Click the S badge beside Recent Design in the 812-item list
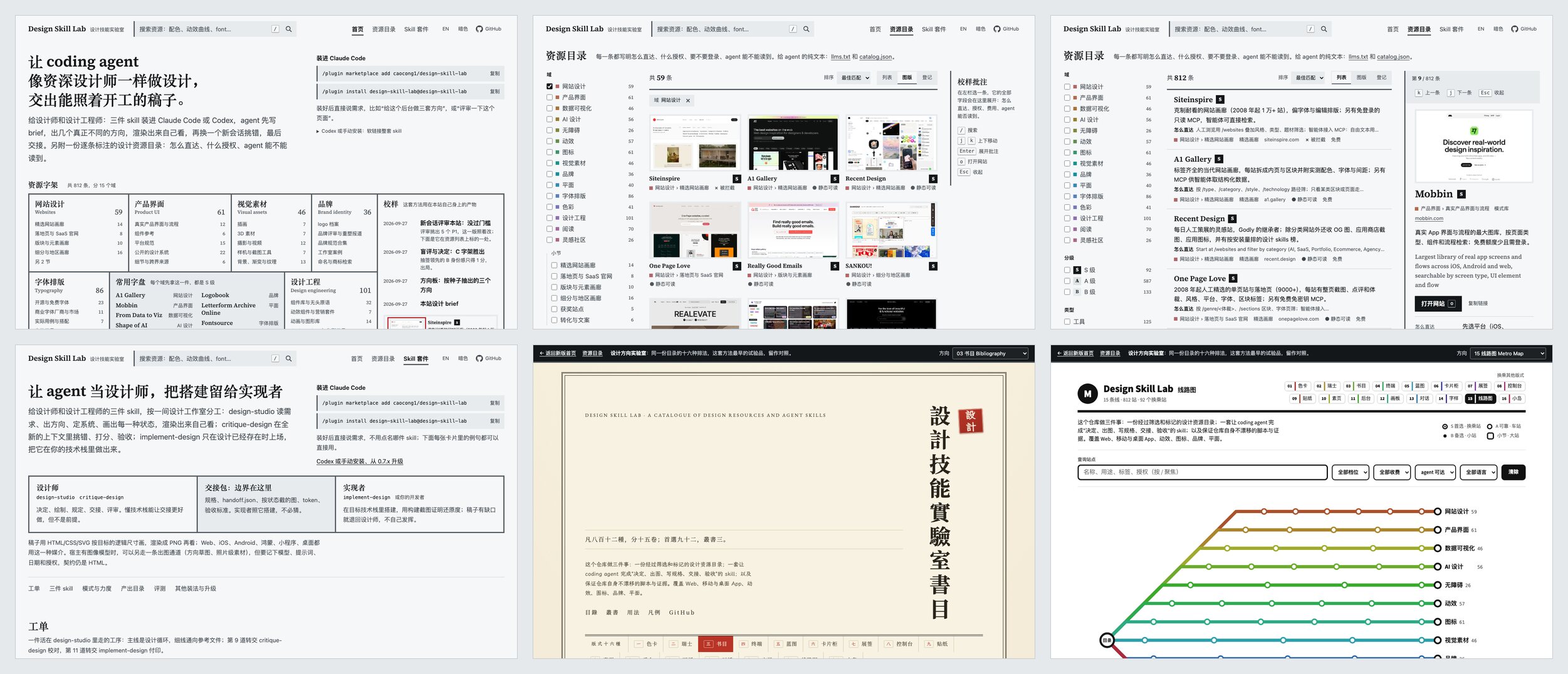1568x674 pixels. 1232,219
